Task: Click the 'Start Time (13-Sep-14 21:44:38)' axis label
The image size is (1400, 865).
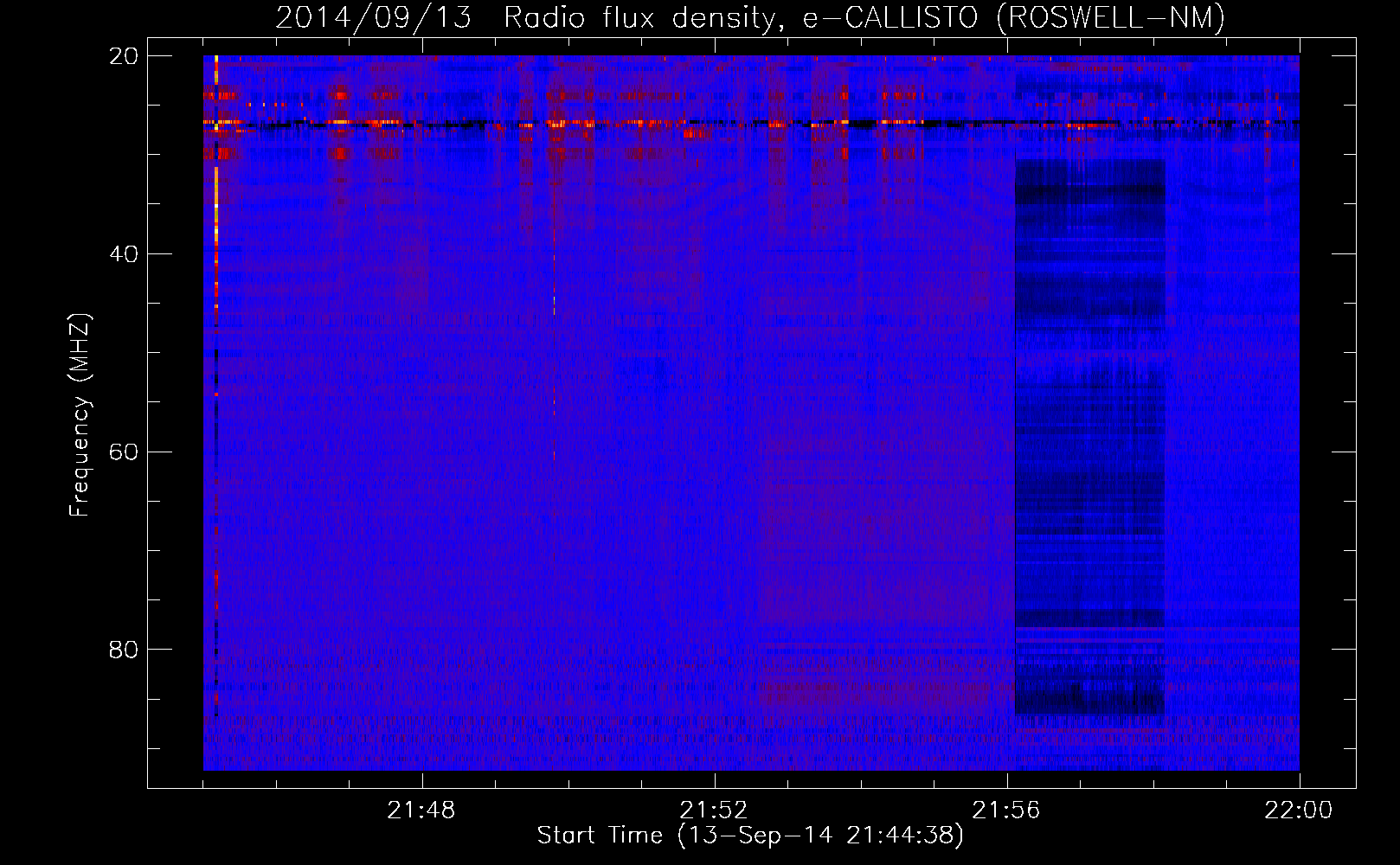Action: coord(750,836)
